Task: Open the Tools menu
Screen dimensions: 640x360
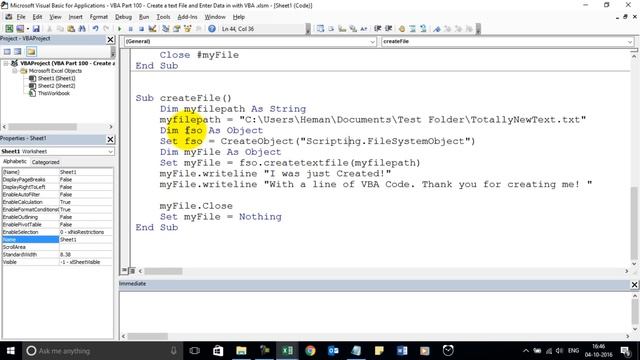Action: click(163, 17)
